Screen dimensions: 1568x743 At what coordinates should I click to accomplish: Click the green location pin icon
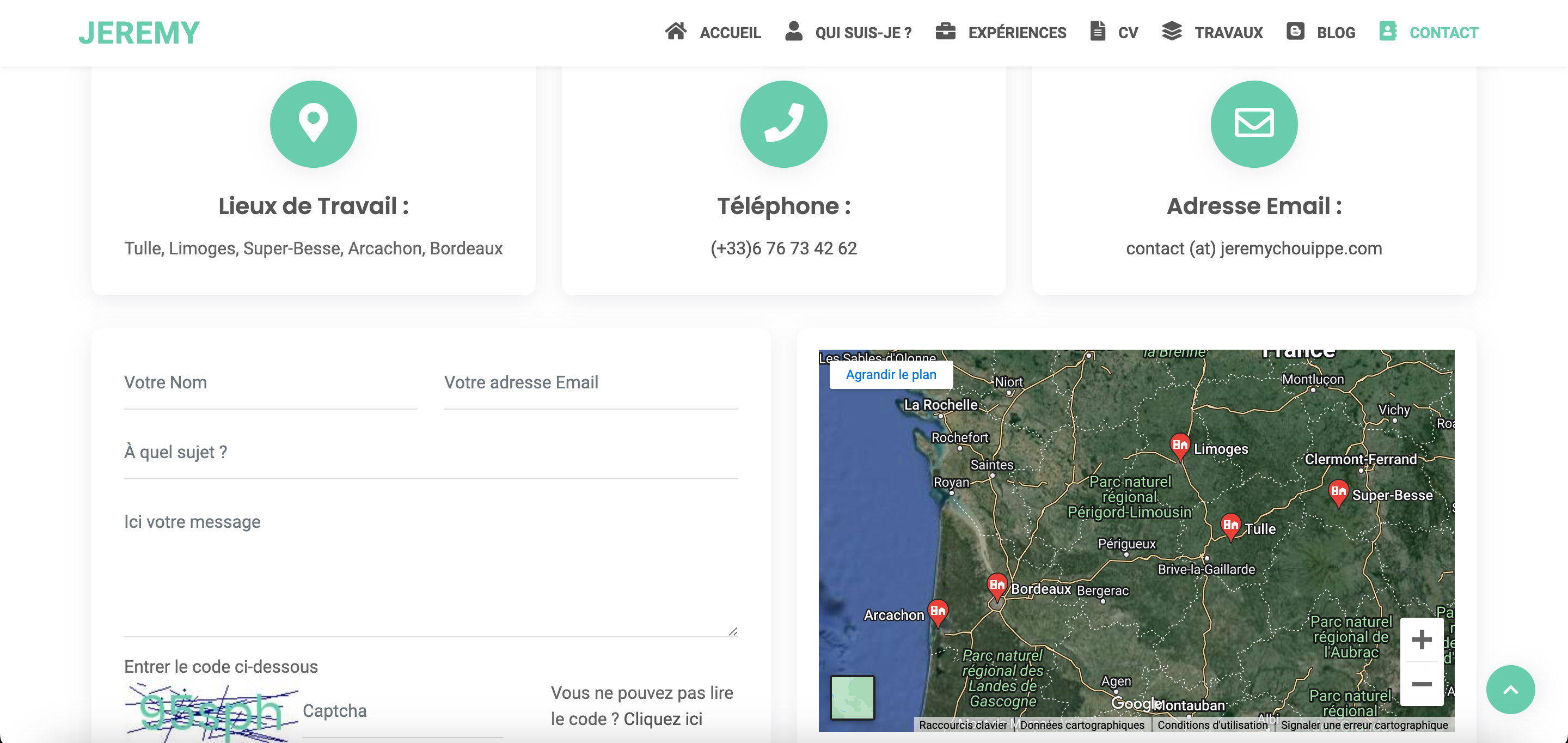(x=313, y=124)
